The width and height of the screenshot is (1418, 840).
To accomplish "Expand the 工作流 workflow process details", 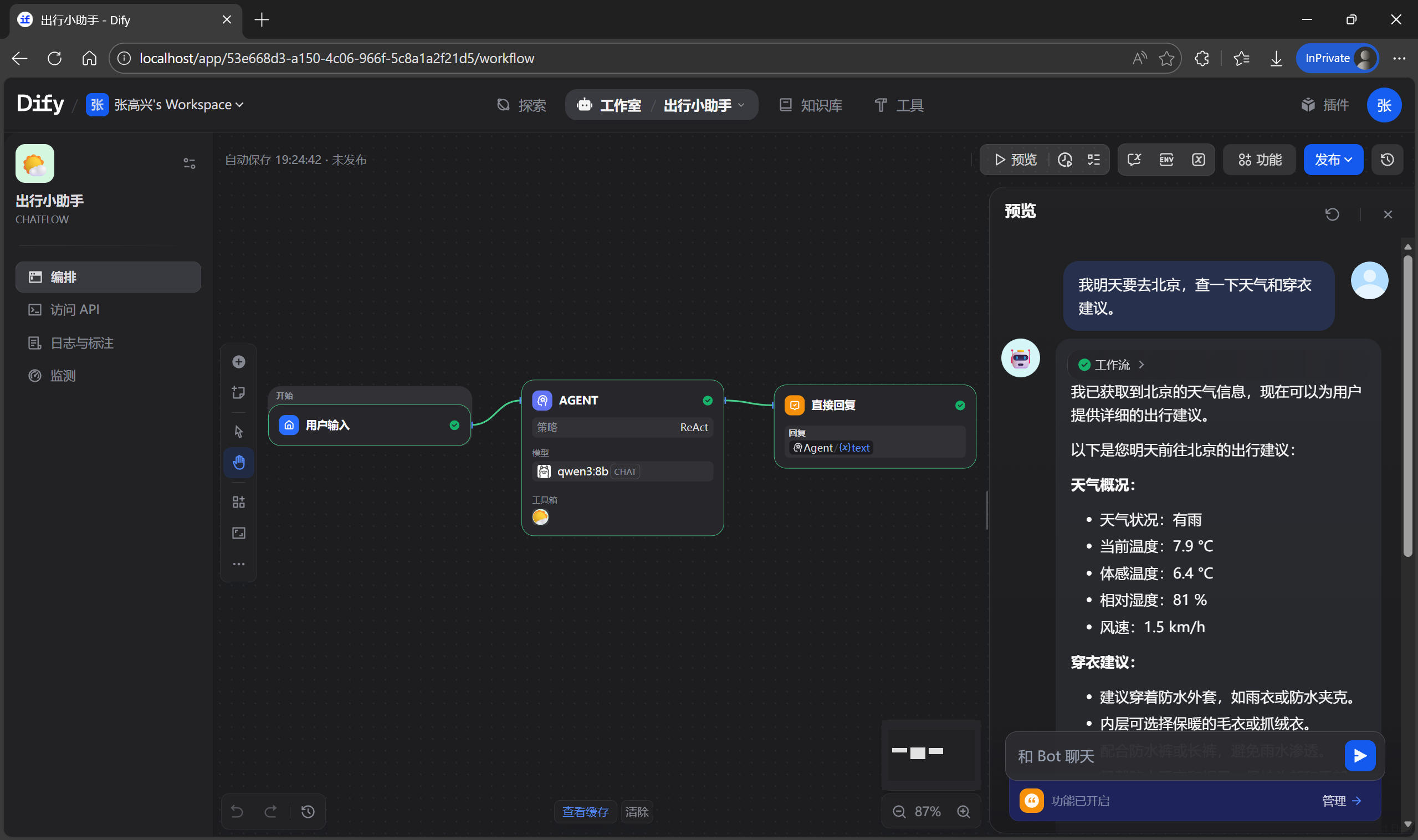I will point(1111,365).
